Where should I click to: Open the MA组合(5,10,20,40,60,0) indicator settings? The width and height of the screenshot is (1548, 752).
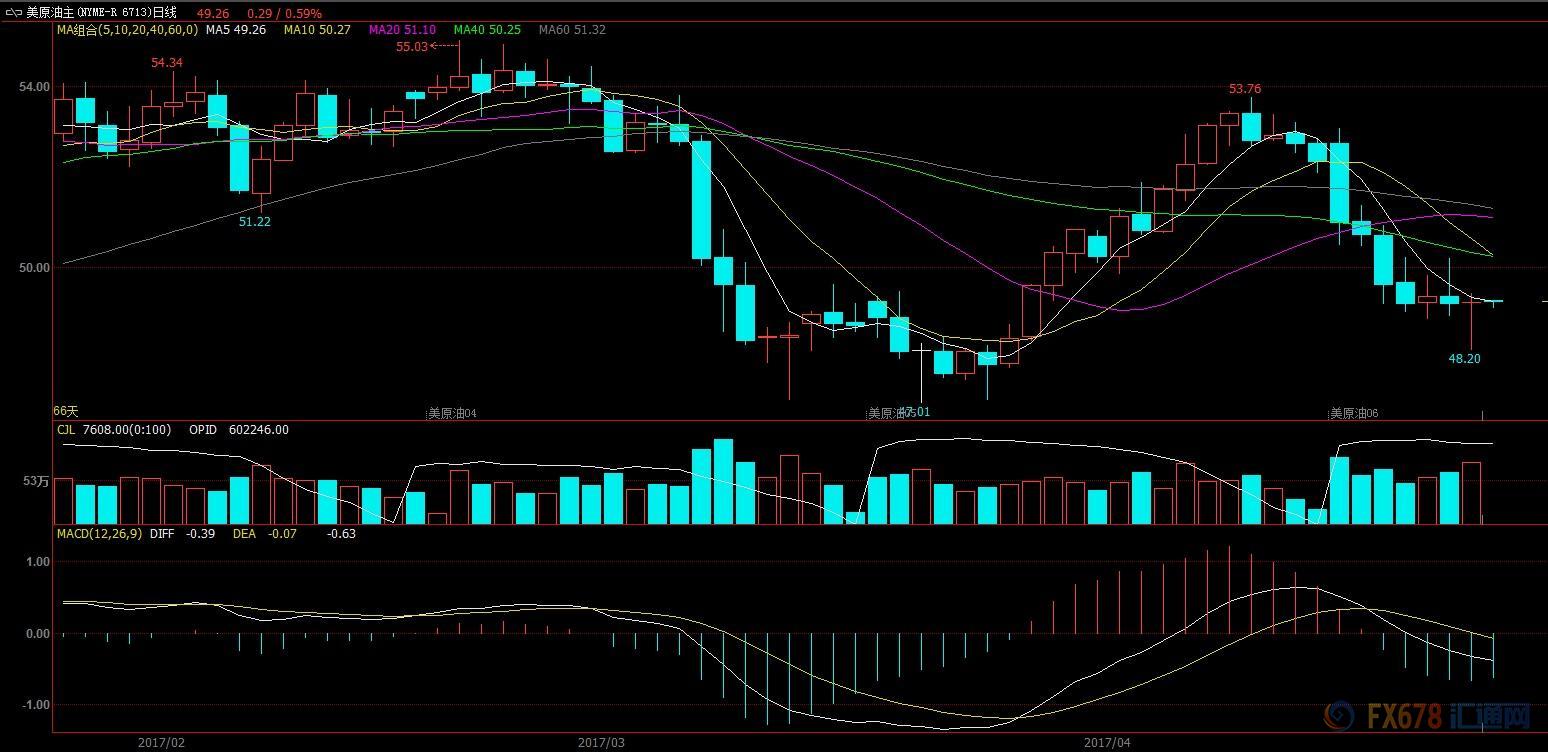pyautogui.click(x=126, y=30)
